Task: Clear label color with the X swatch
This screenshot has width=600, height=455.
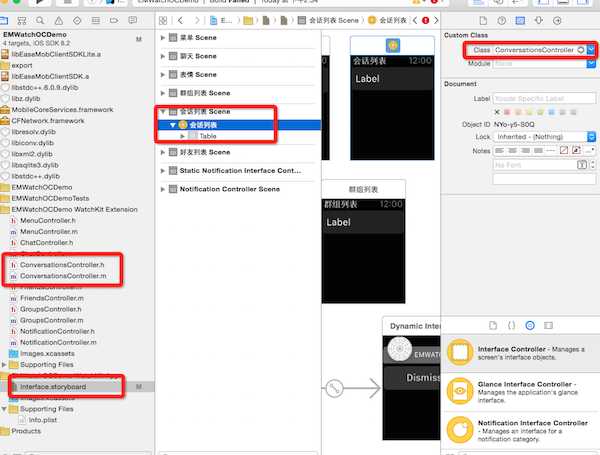Action: (497, 112)
